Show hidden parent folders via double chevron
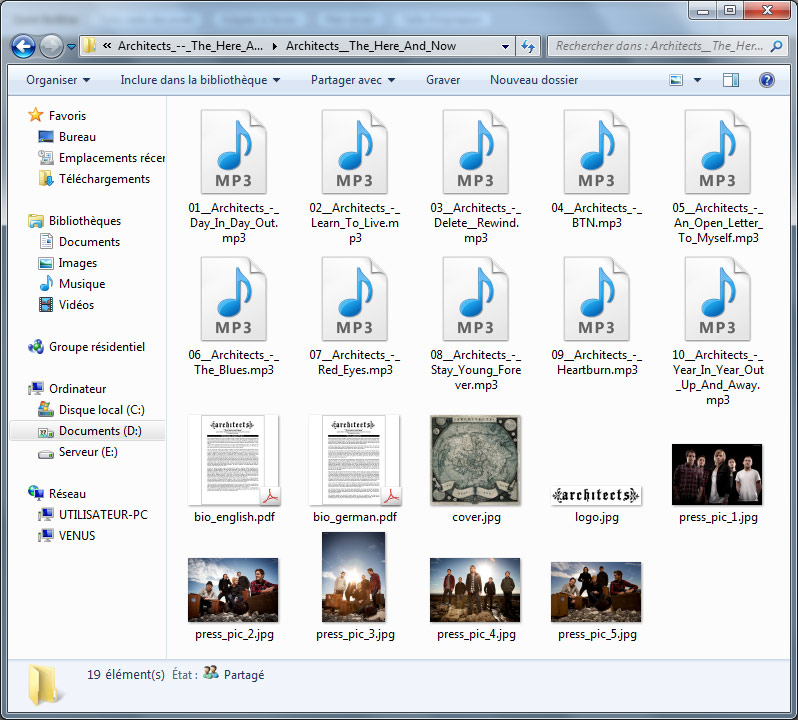This screenshot has width=798, height=720. tap(107, 46)
